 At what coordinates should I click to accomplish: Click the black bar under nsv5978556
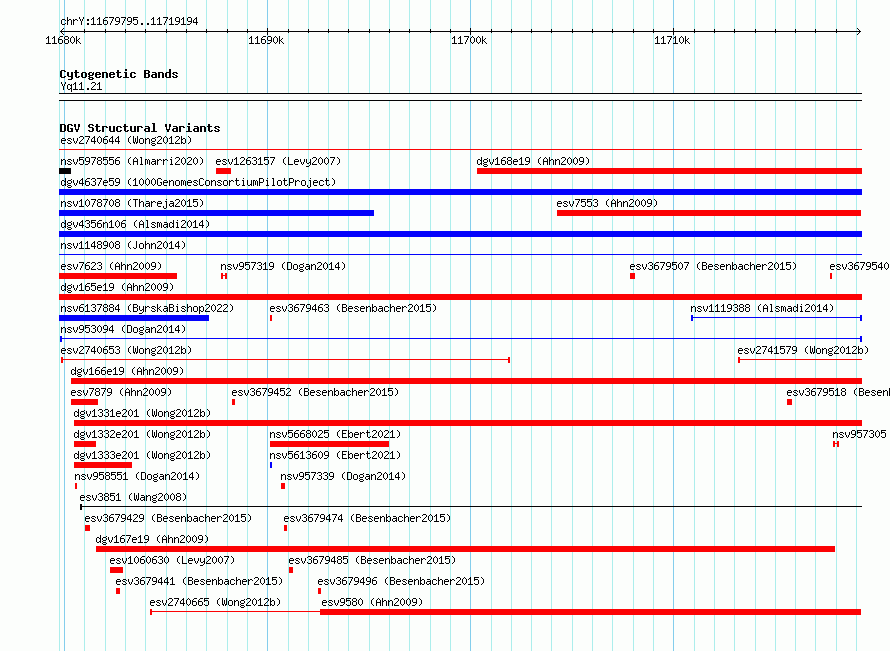[65, 171]
